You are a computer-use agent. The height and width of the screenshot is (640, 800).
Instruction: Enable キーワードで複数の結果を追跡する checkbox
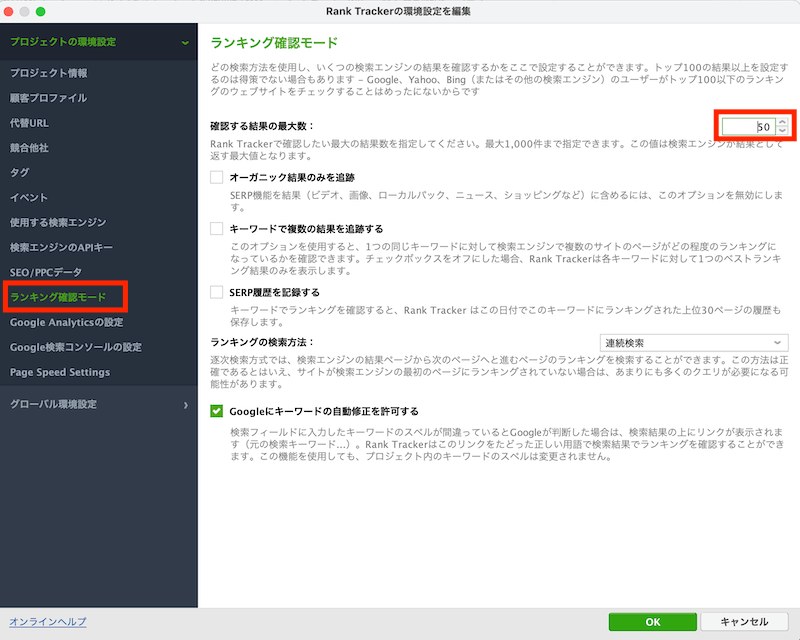click(x=217, y=228)
